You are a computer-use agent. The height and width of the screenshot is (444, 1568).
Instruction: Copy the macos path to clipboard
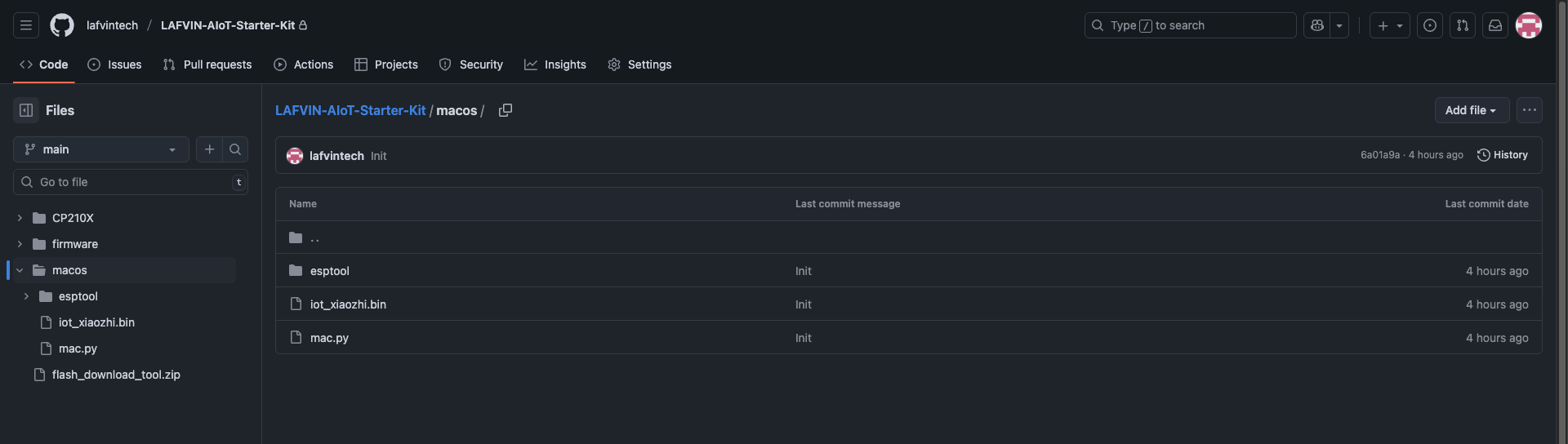[x=506, y=110]
